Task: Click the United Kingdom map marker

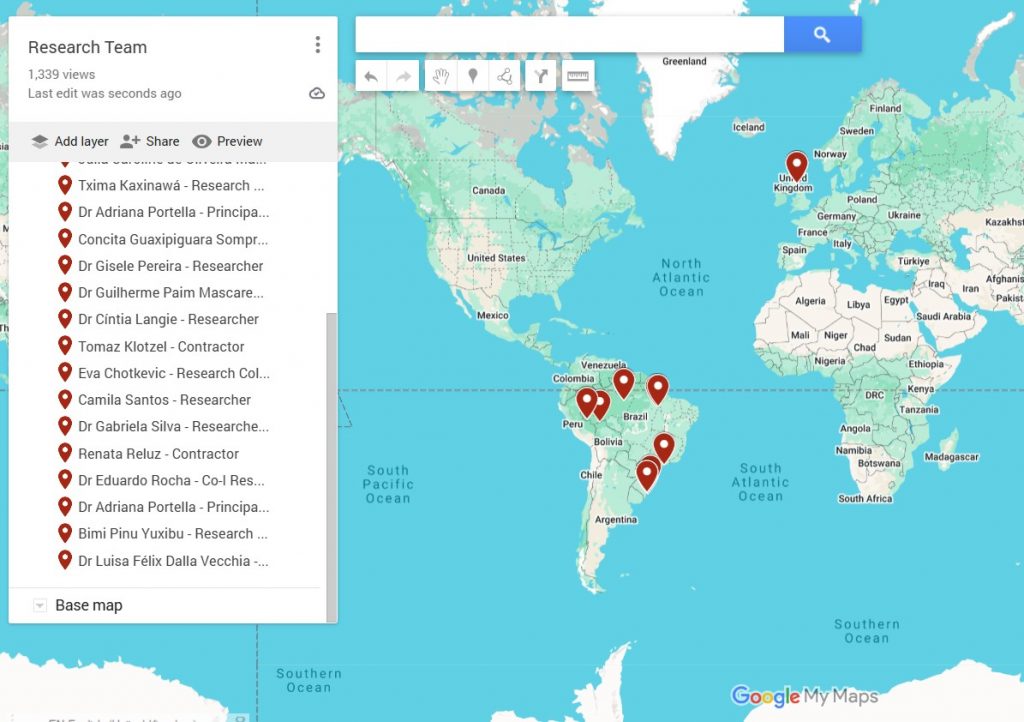Action: point(796,166)
